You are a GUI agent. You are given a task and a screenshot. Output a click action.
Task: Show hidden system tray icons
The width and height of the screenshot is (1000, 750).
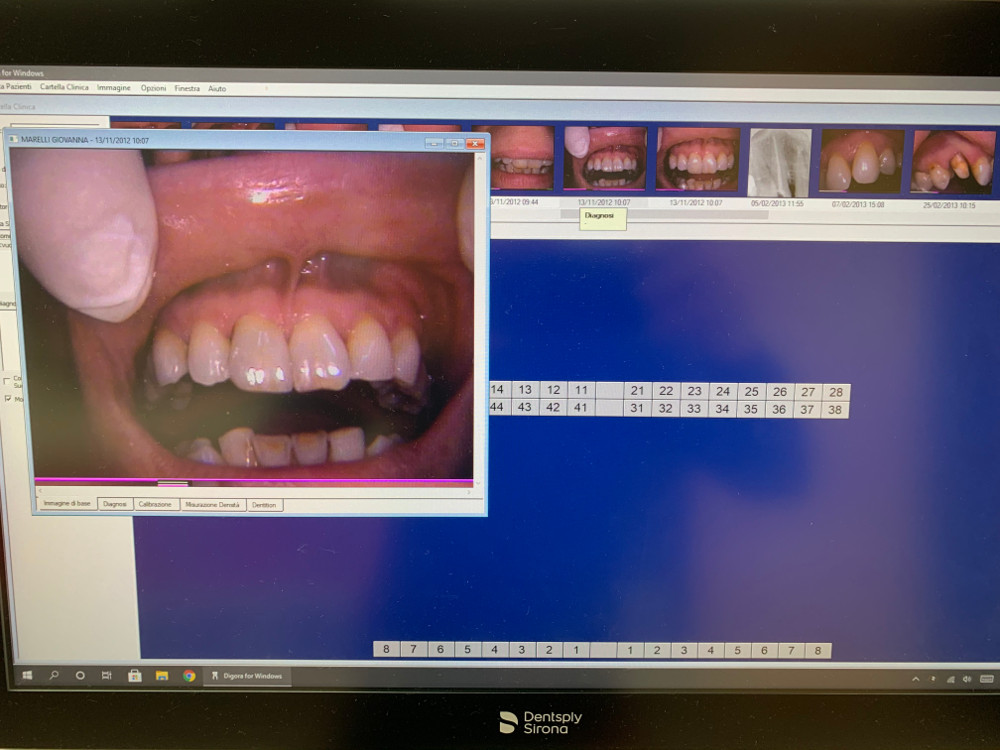pos(915,679)
